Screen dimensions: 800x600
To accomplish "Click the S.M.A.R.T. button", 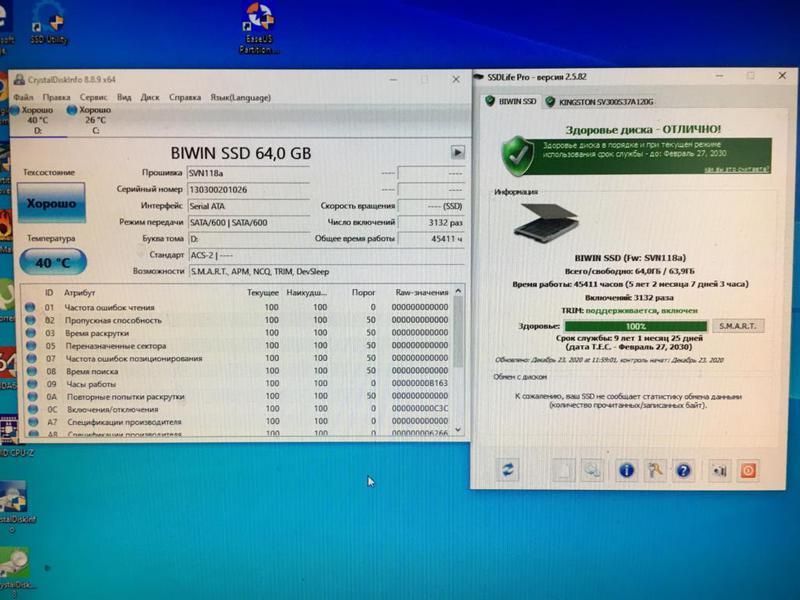I will (735, 326).
